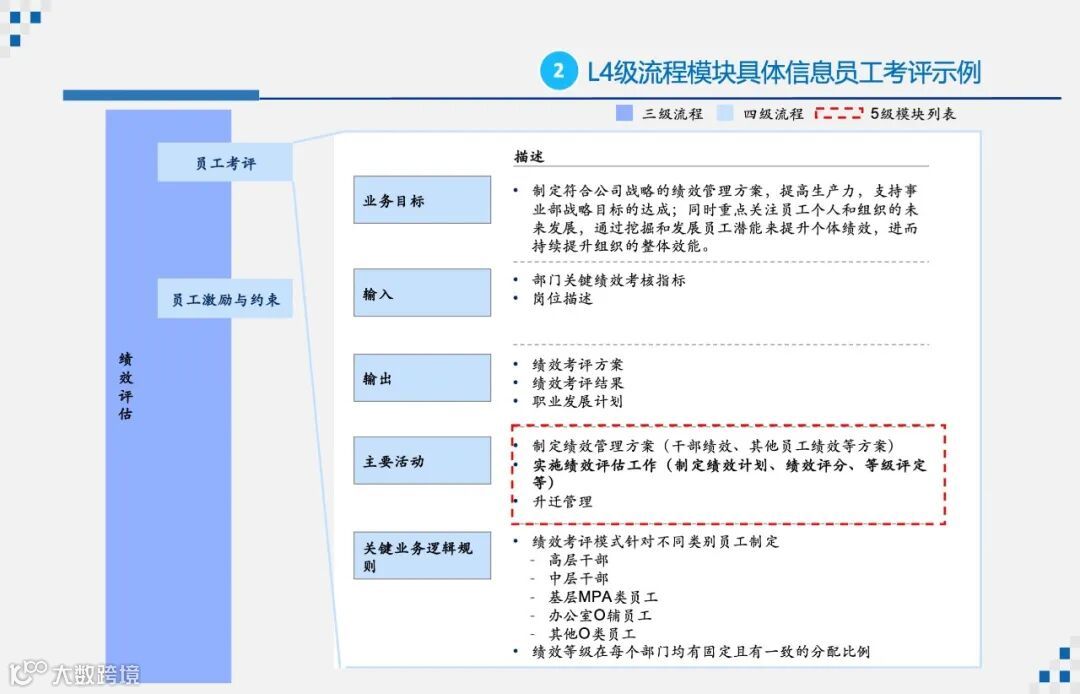The height and width of the screenshot is (694, 1080).
Task: Click the 5级模块列表 legend text
Action: click(x=913, y=114)
